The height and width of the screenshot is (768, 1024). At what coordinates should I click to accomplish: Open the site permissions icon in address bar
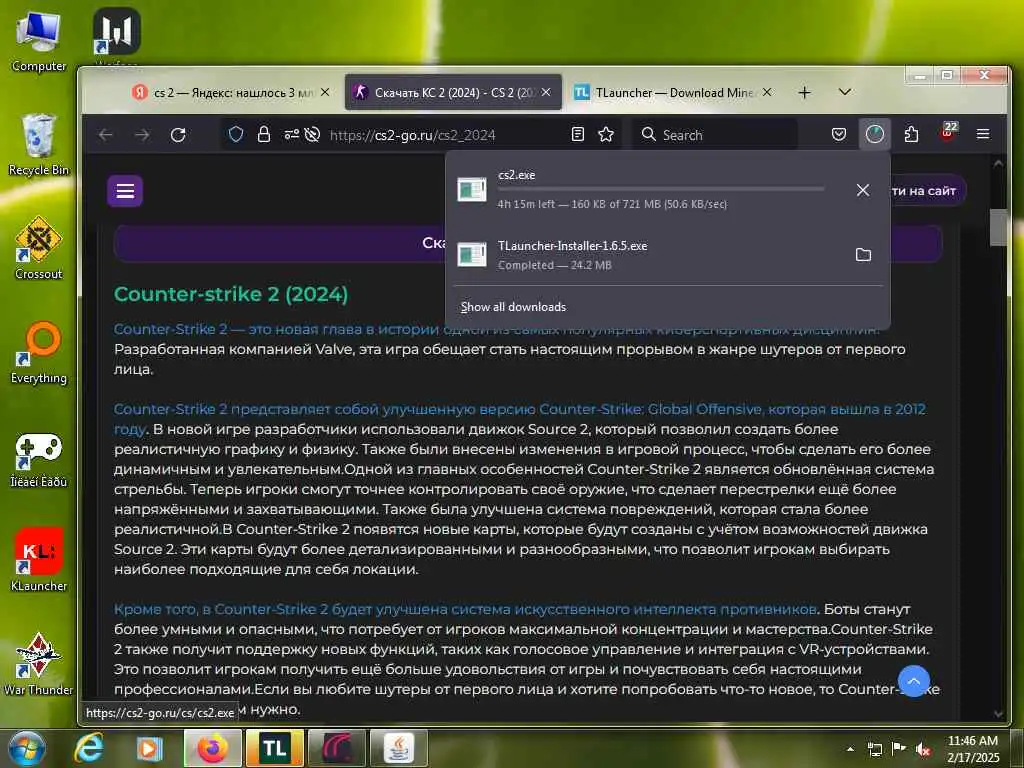coord(291,135)
